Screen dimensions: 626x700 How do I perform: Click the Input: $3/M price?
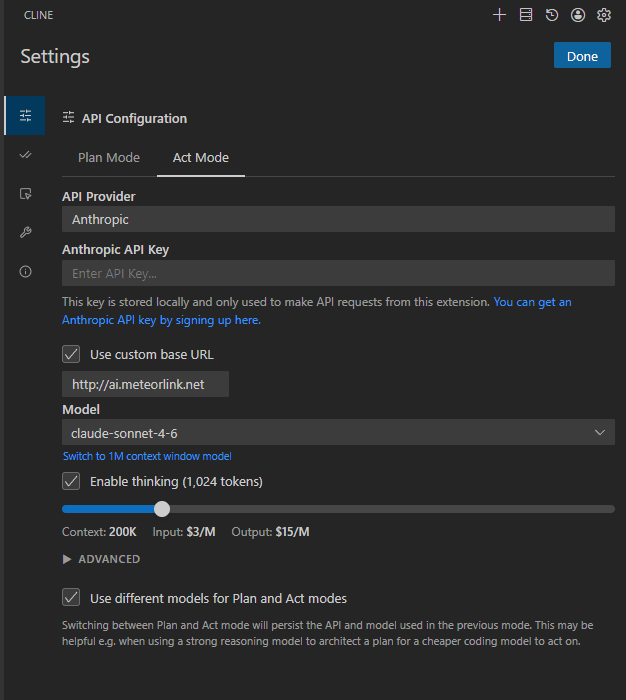click(184, 532)
